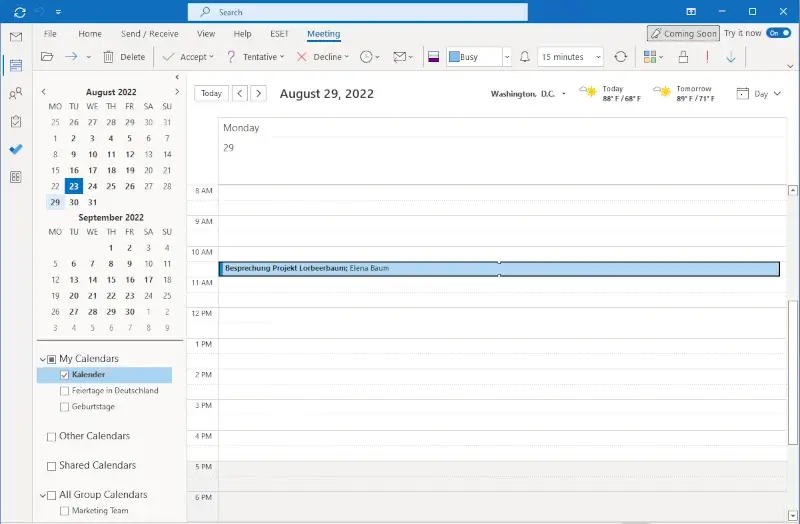Mark the meeting Private with lock icon
The height and width of the screenshot is (524, 800).
(x=683, y=57)
